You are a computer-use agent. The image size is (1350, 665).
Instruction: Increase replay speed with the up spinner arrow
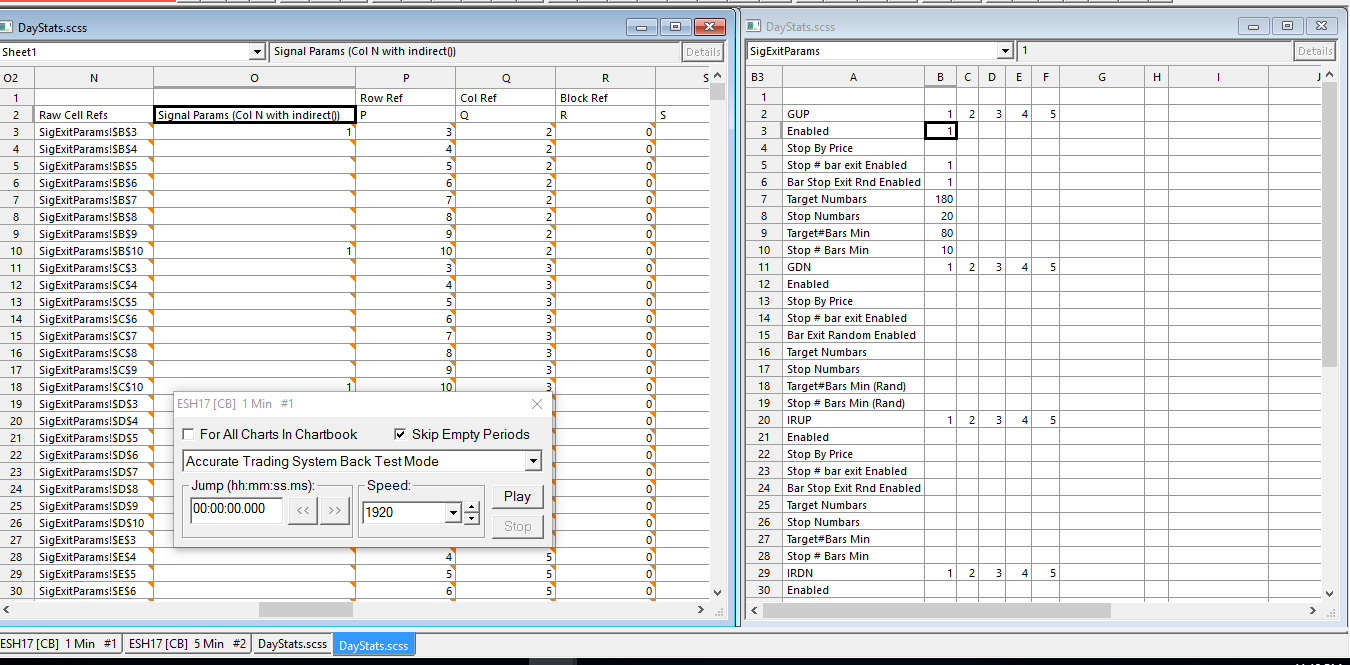tap(472, 506)
